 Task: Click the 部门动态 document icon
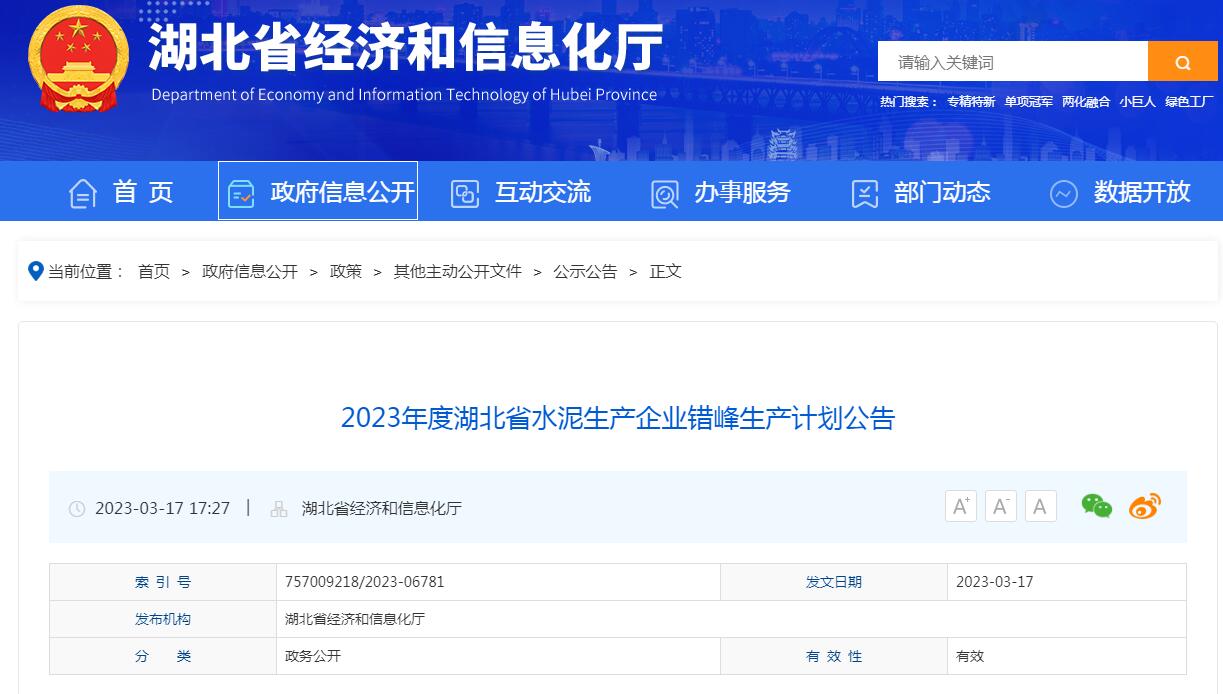click(863, 192)
